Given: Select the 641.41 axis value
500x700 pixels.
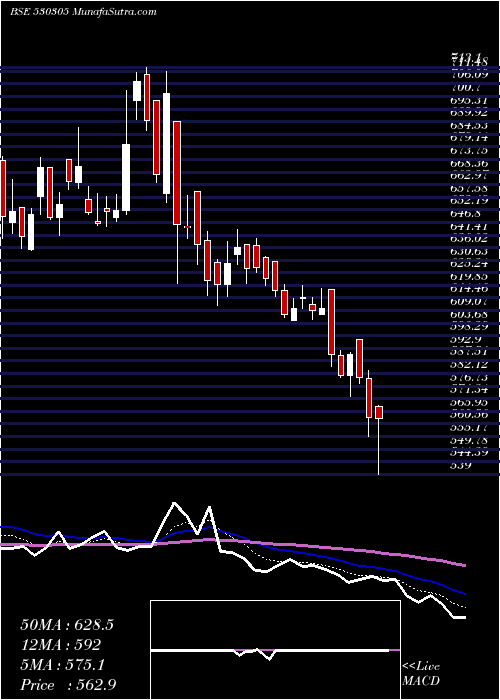Looking at the screenshot, I should coord(469,226).
